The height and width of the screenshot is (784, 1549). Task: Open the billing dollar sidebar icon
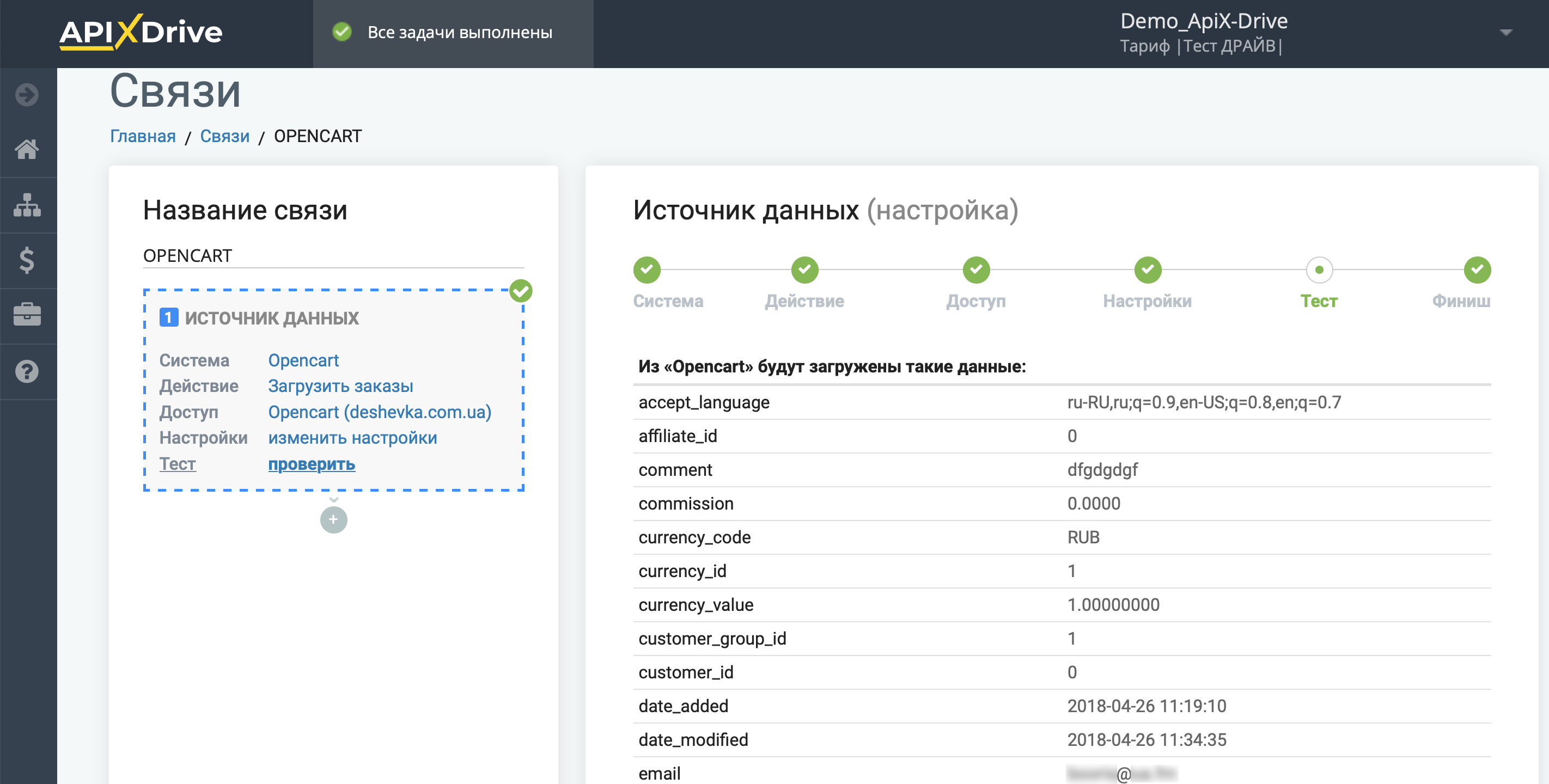pos(27,260)
